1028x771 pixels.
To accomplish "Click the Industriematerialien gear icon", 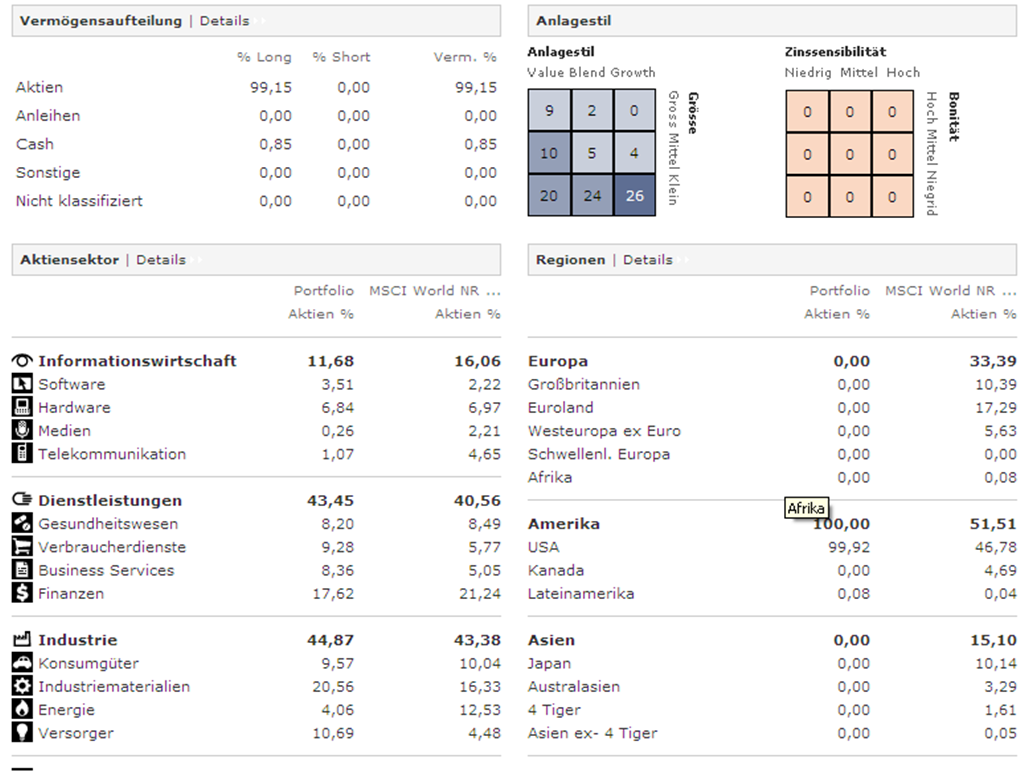I will (x=22, y=686).
